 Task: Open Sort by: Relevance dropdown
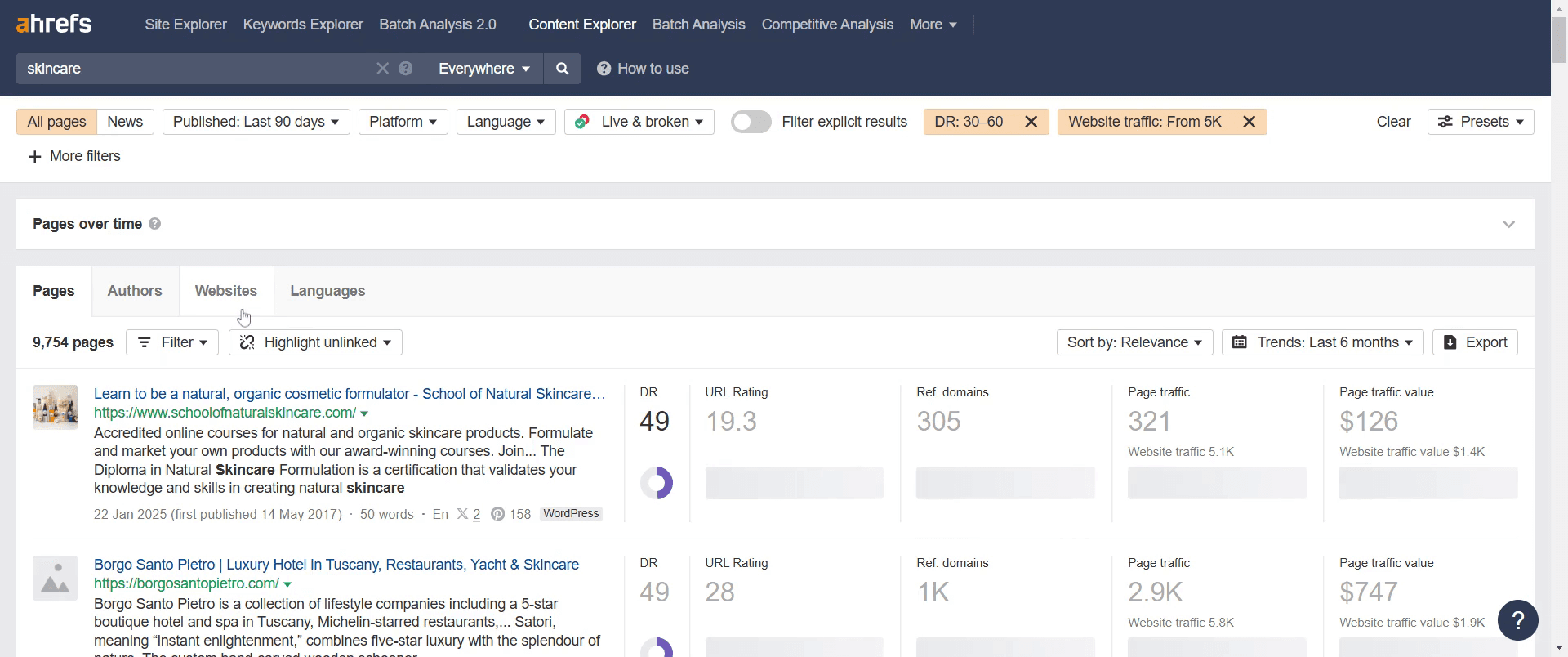[x=1135, y=342]
